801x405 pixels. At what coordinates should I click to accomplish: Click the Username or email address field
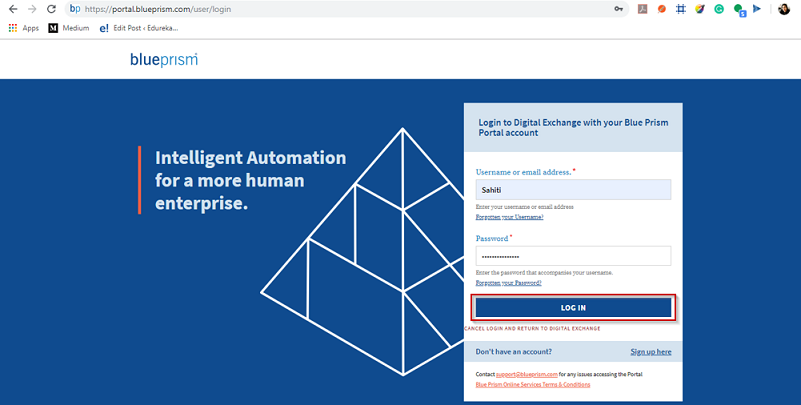tap(573, 189)
